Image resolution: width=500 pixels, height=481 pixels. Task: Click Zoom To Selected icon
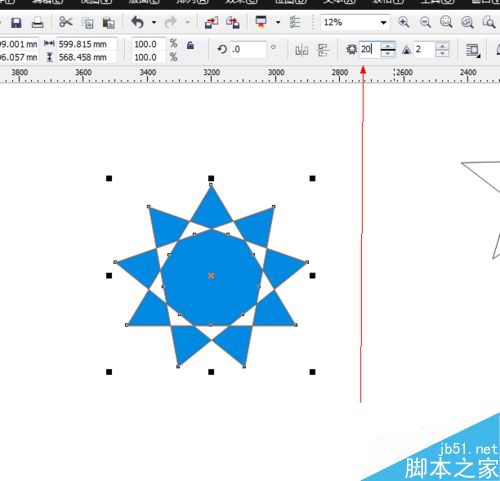point(446,22)
